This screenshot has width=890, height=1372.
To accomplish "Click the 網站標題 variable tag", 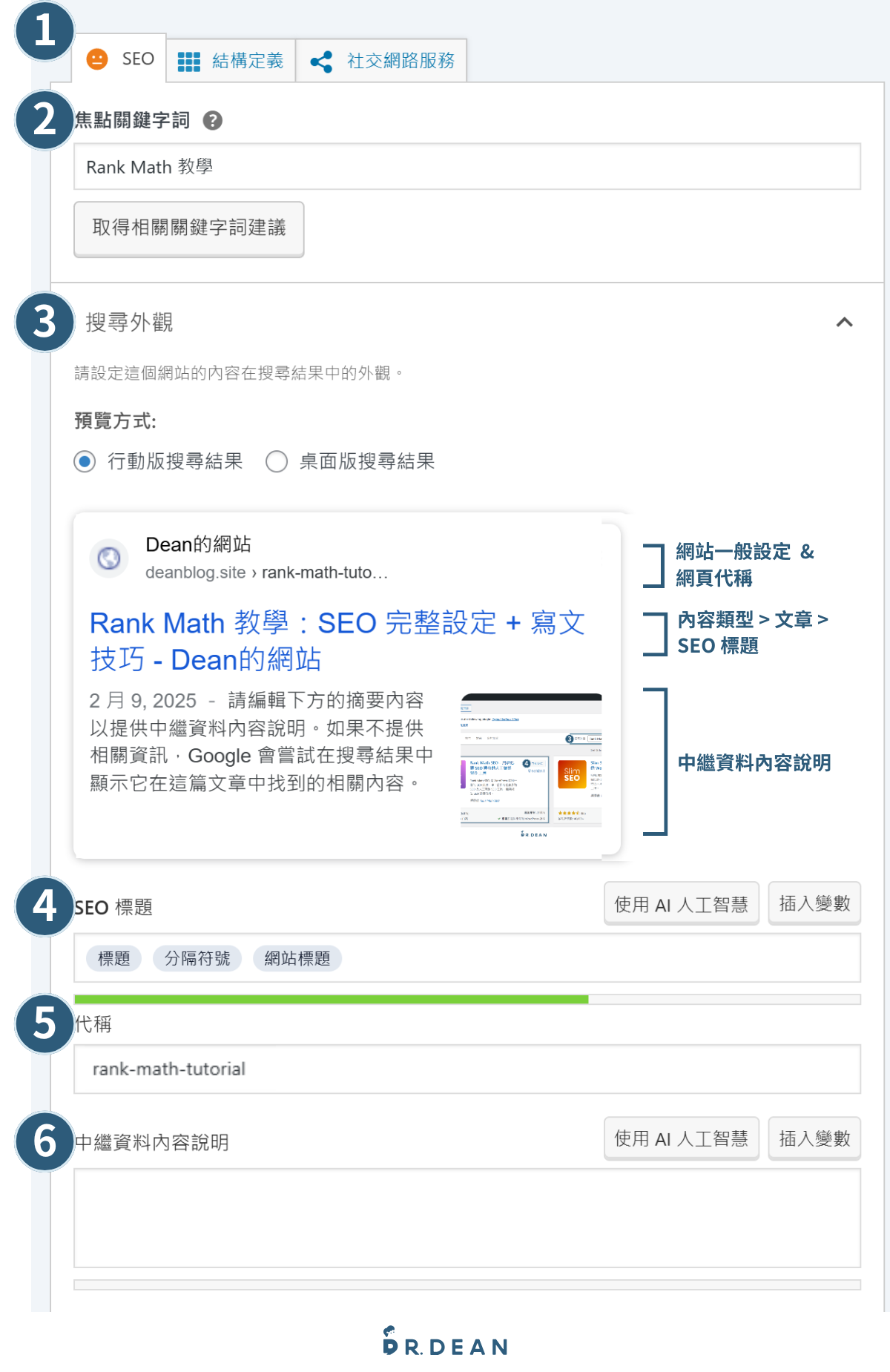I will coord(297,958).
